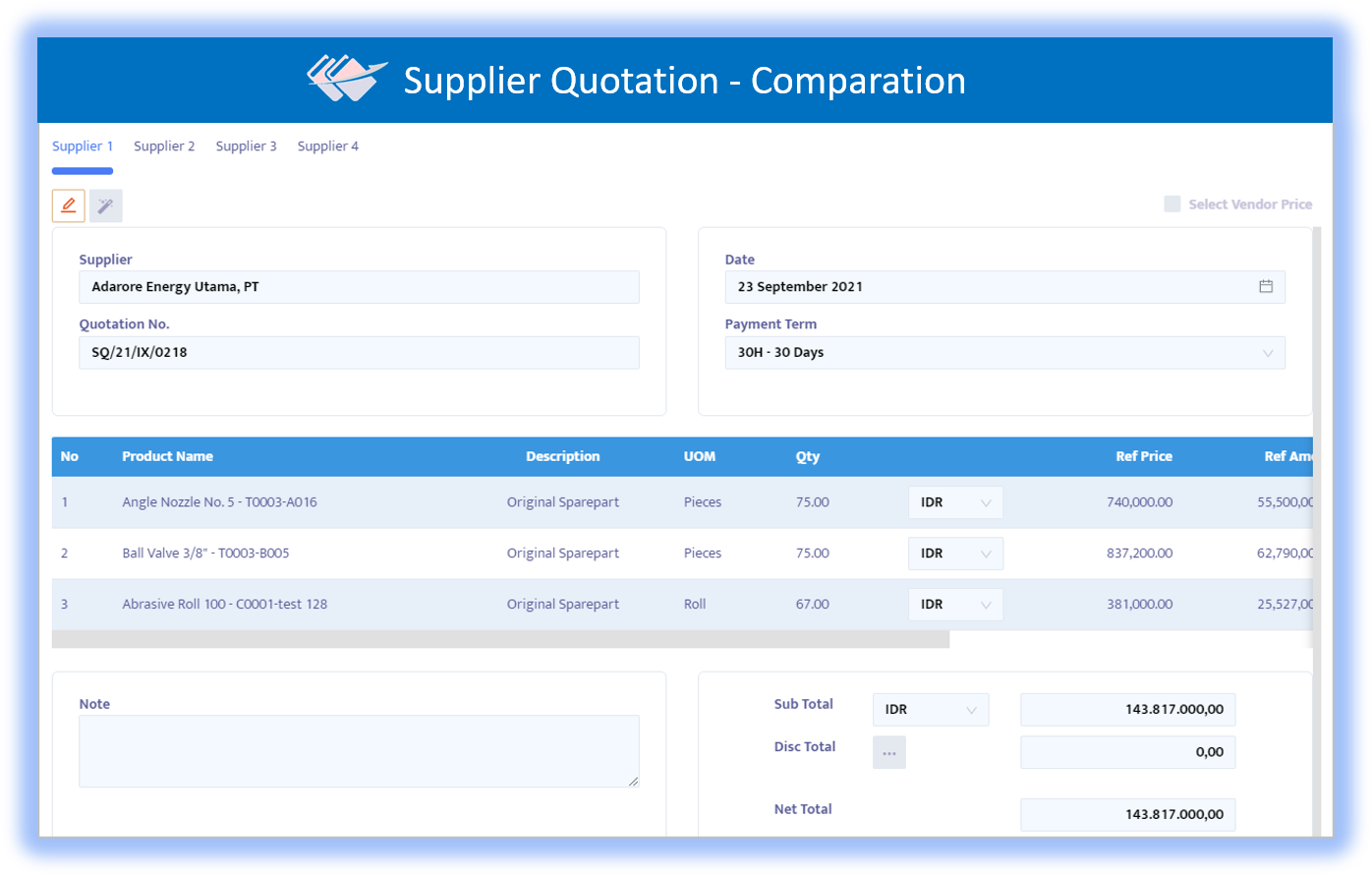This screenshot has width=1372, height=876.
Task: Open the Supplier 4 tab
Action: [328, 146]
